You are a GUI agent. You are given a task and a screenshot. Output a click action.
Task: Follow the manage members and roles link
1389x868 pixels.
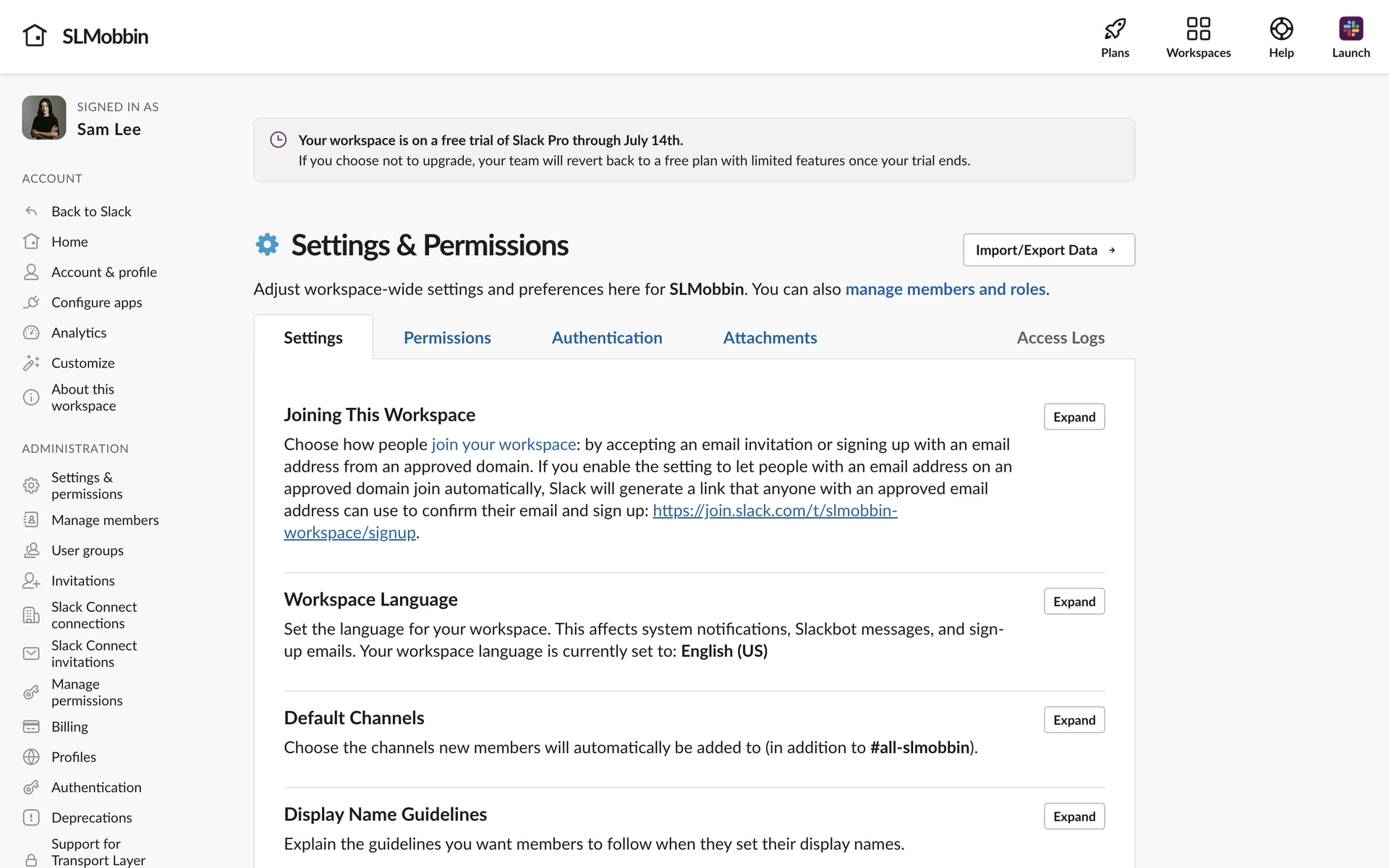[x=945, y=289]
